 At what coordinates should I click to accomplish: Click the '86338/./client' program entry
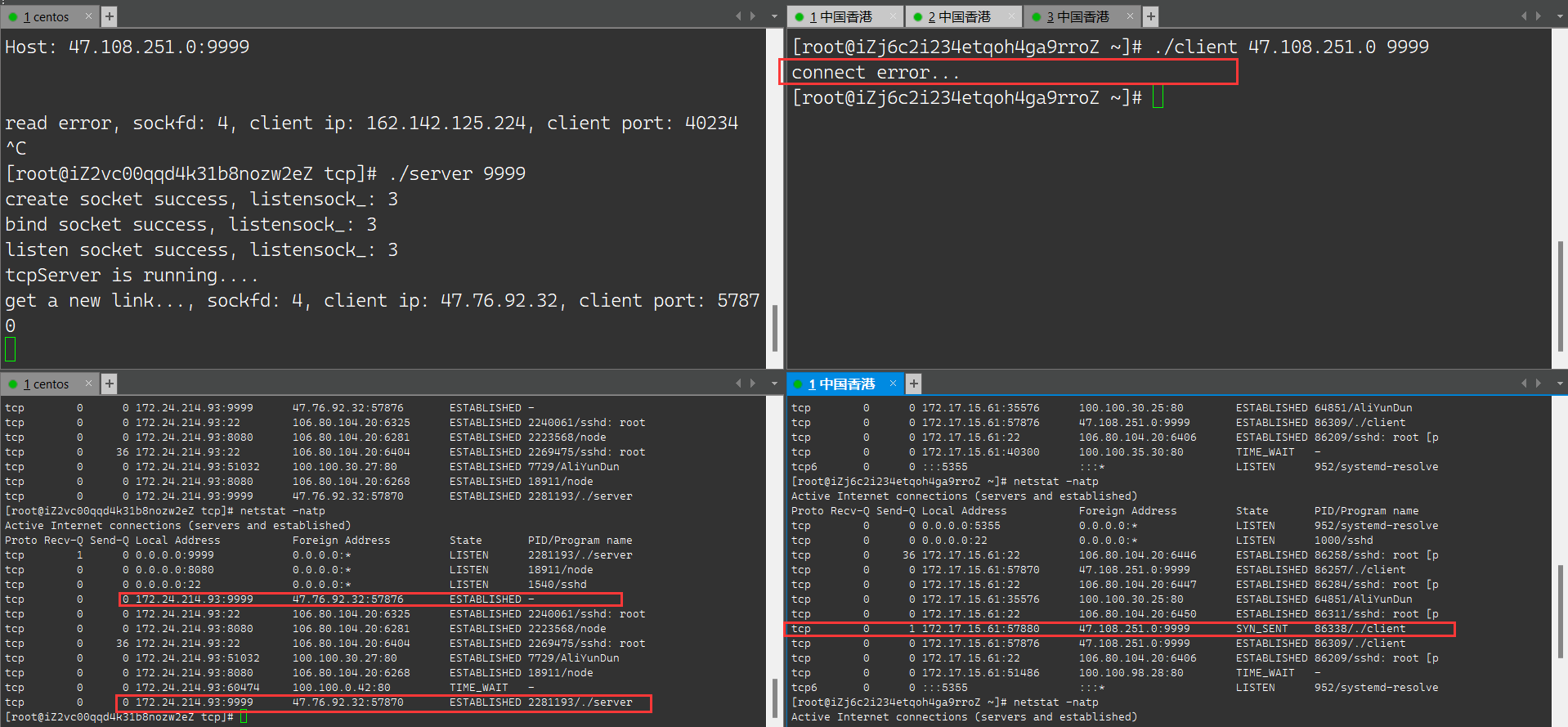(x=1360, y=629)
